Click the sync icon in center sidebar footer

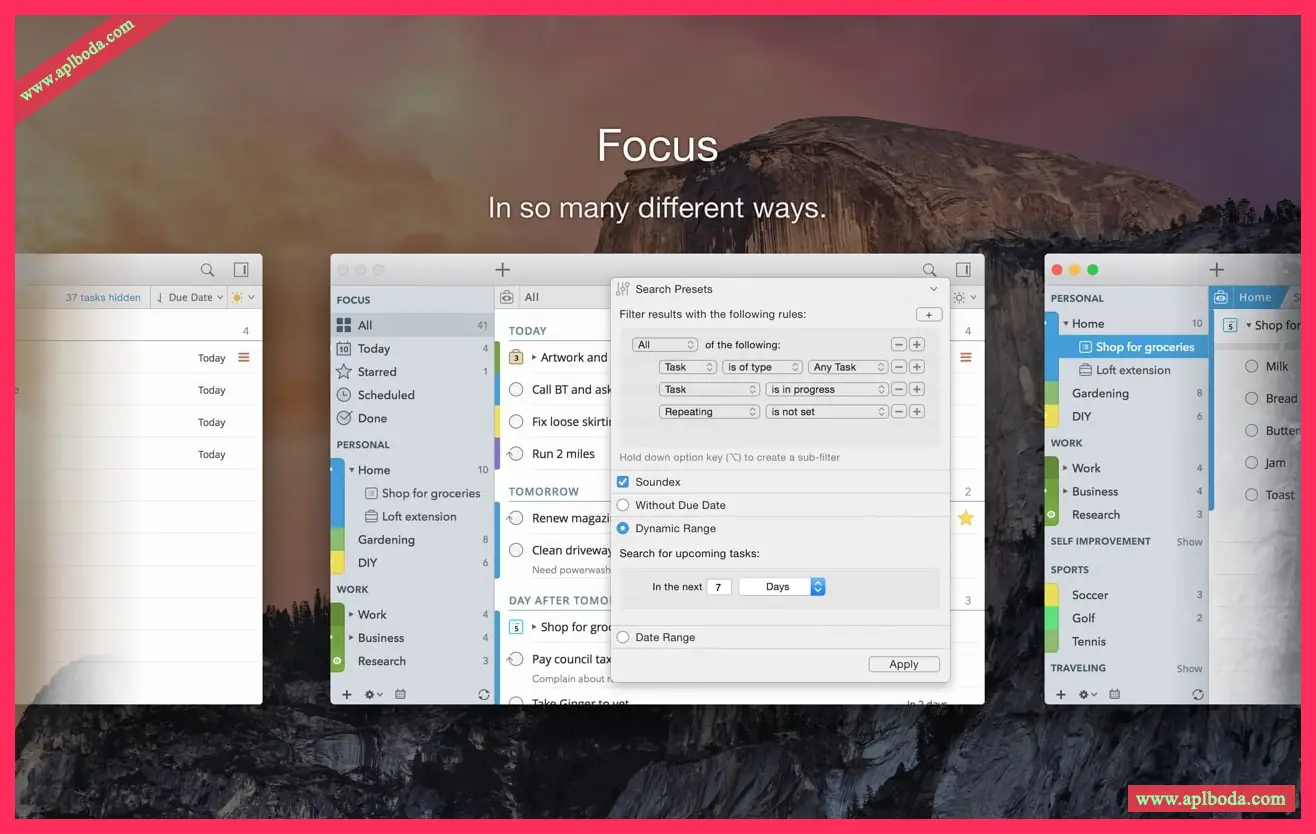(x=484, y=694)
